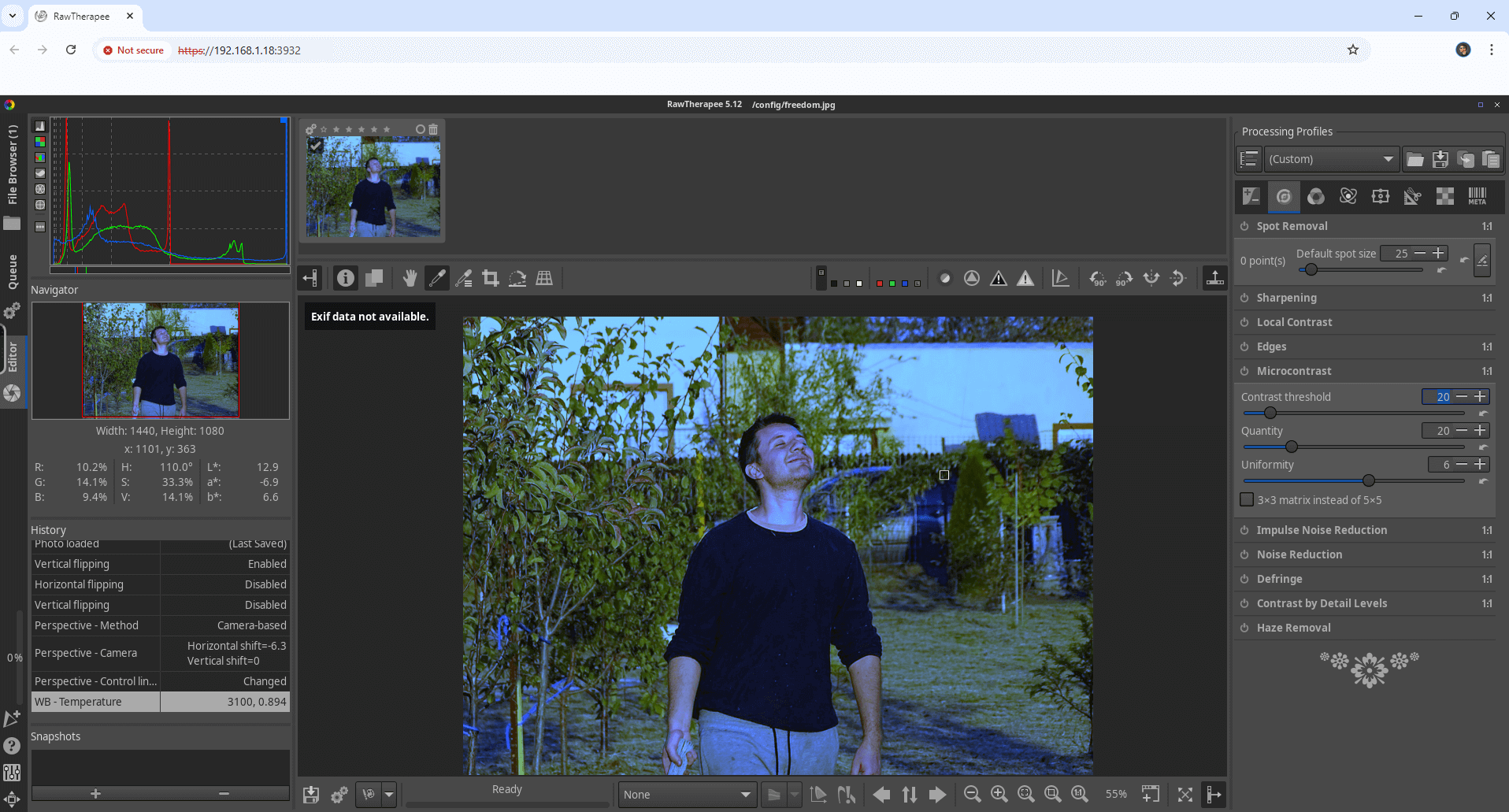Flip the image vertically
1509x812 pixels.
pos(1178,278)
